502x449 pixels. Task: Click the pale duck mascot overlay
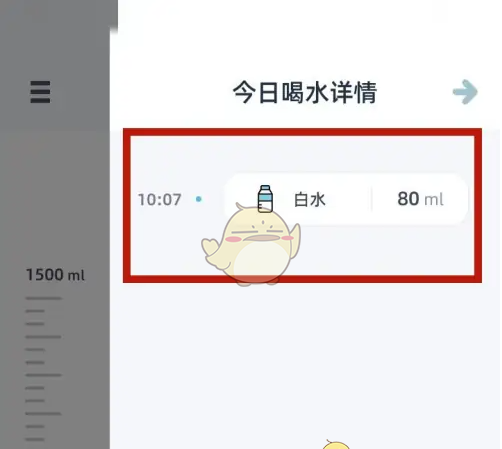click(252, 244)
